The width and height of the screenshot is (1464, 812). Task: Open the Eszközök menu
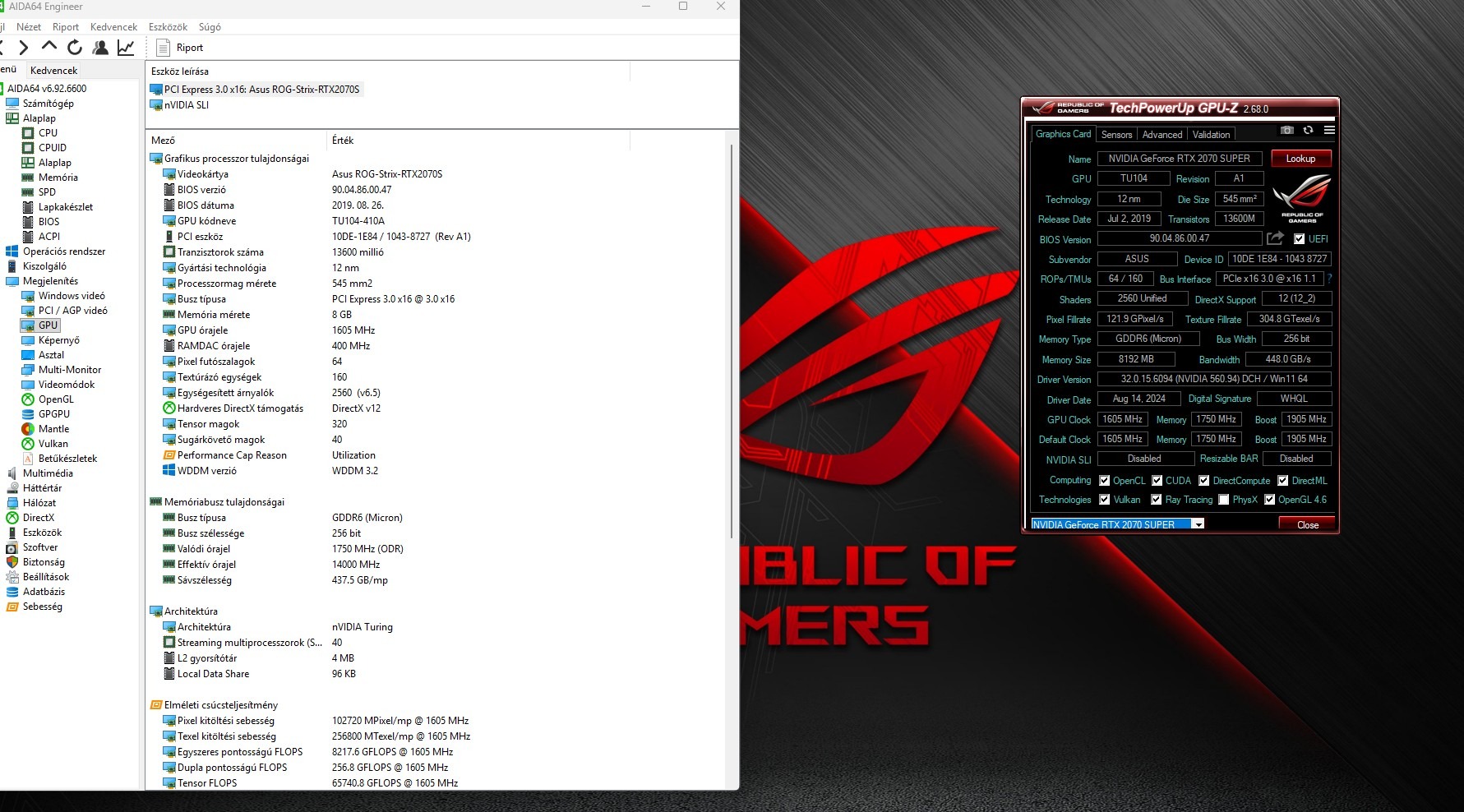pos(168,27)
